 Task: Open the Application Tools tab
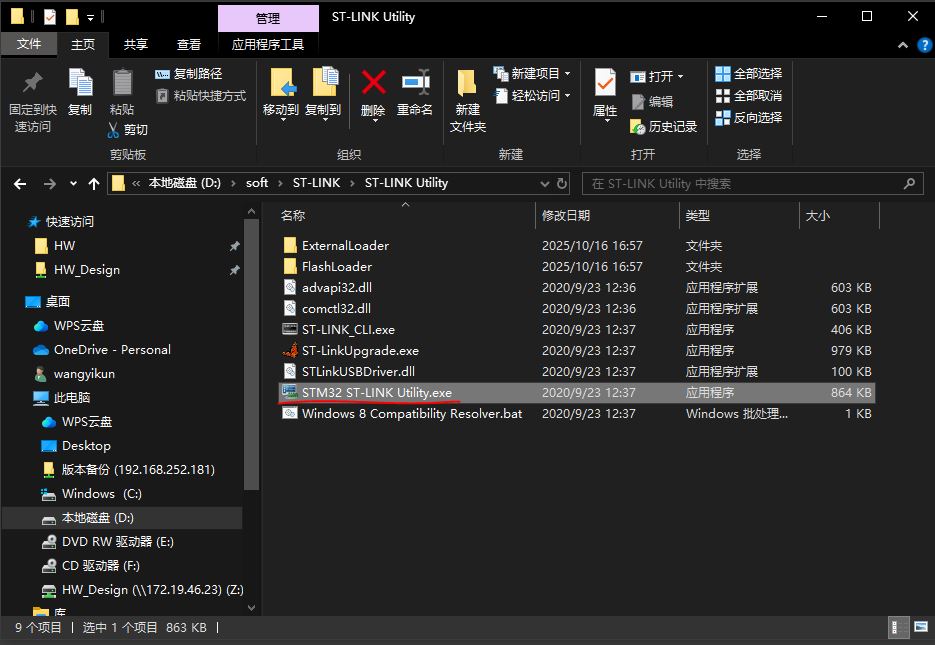click(268, 45)
